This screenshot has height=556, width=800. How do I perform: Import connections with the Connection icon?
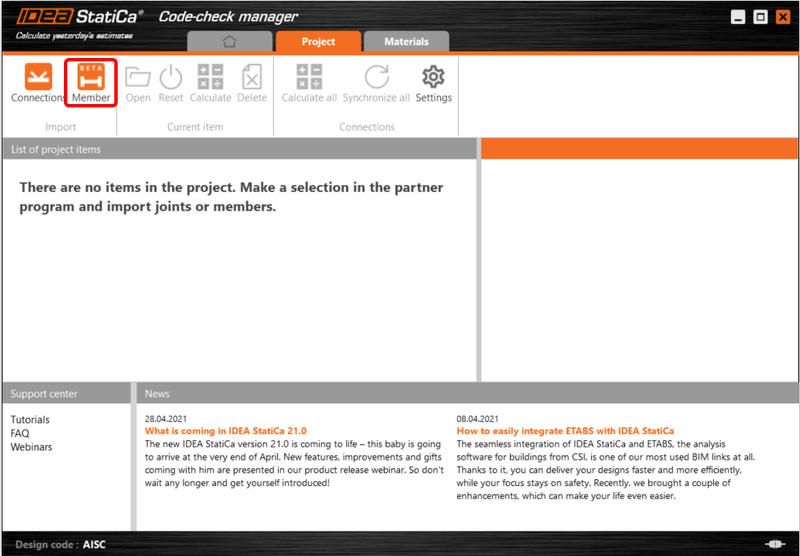[38, 83]
